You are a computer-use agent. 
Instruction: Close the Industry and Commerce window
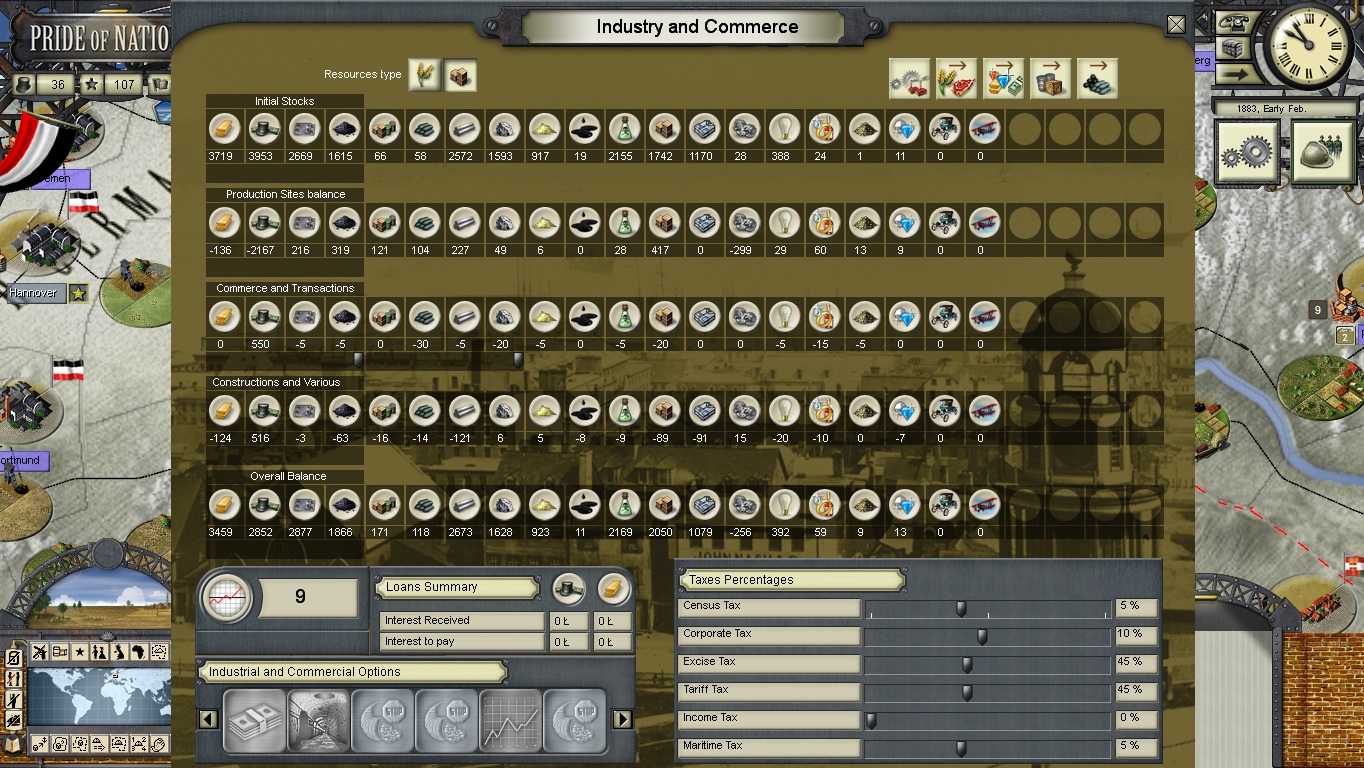(1176, 25)
